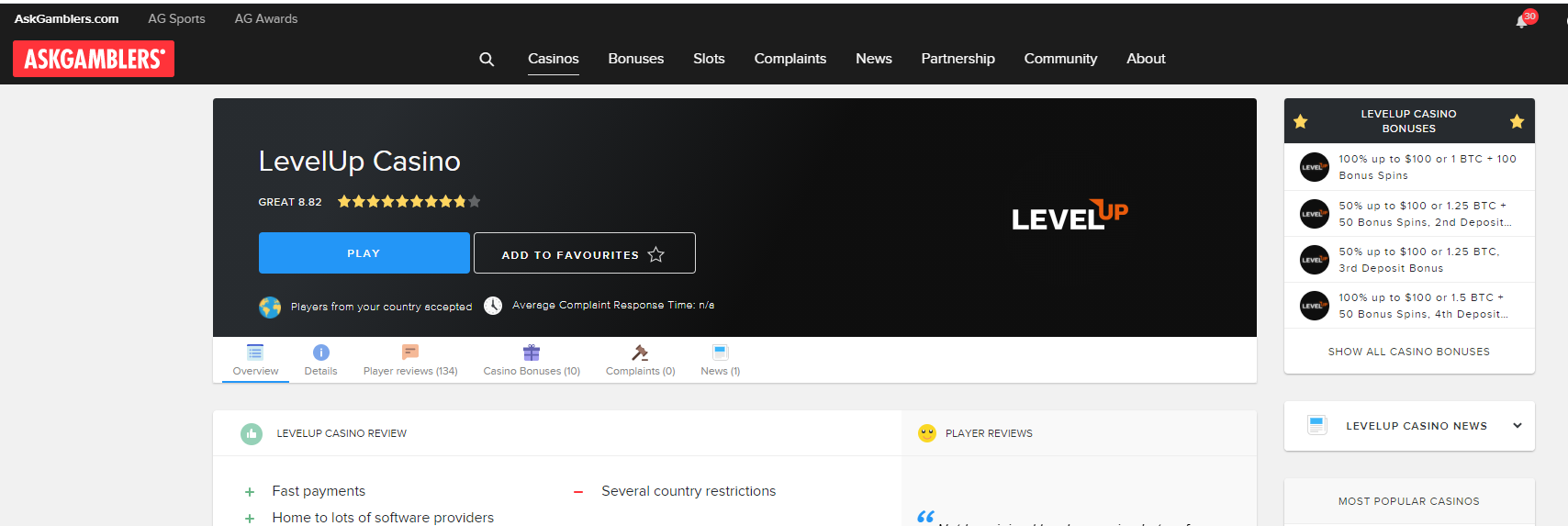Click LevelUp Casino Review heading

tap(342, 433)
